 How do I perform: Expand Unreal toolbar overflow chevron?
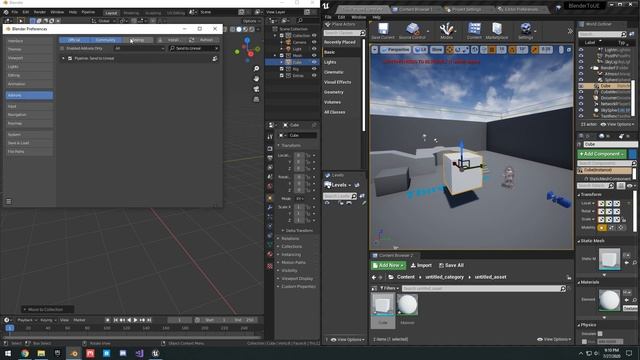[570, 31]
